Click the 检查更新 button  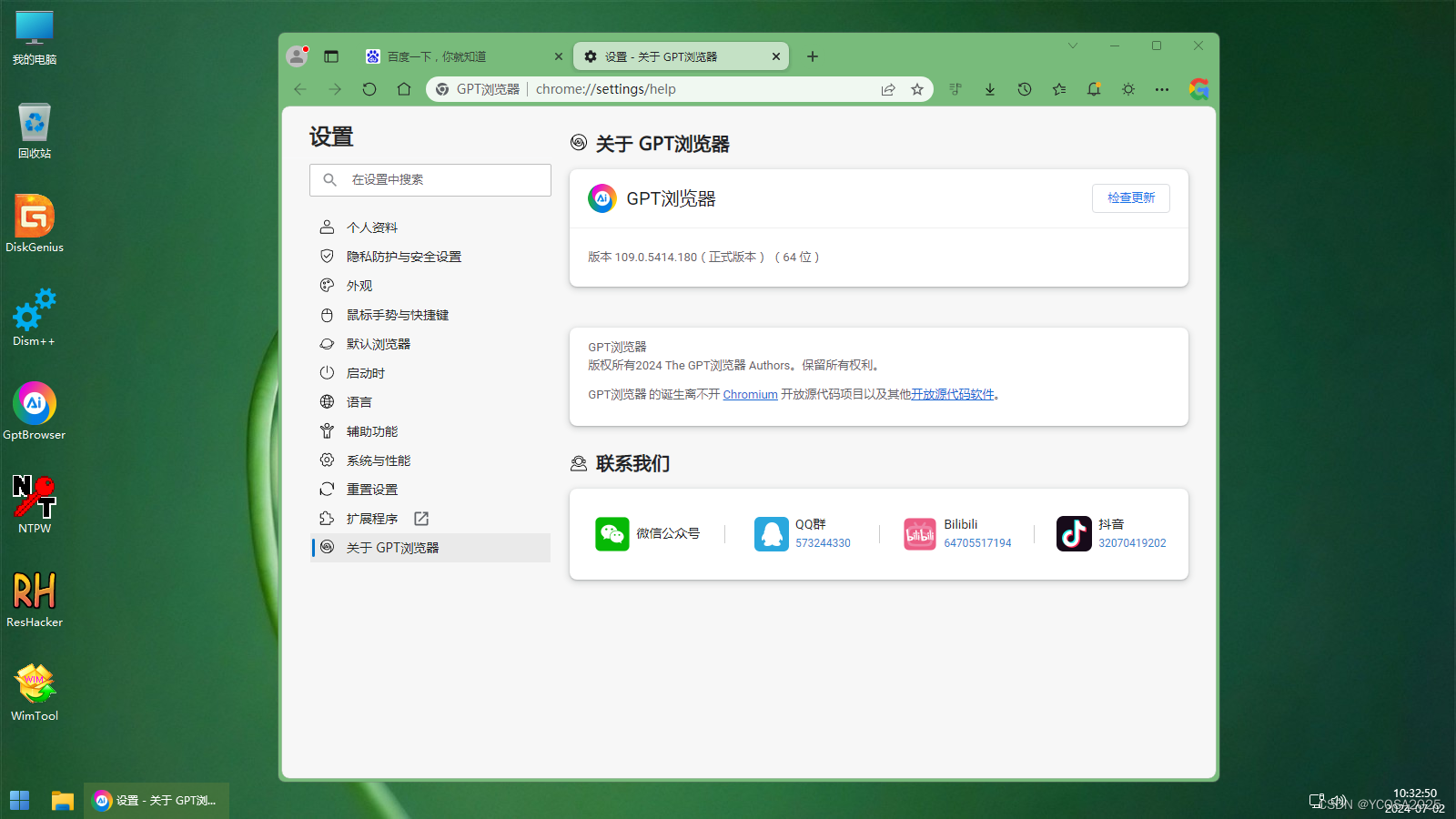(1131, 198)
